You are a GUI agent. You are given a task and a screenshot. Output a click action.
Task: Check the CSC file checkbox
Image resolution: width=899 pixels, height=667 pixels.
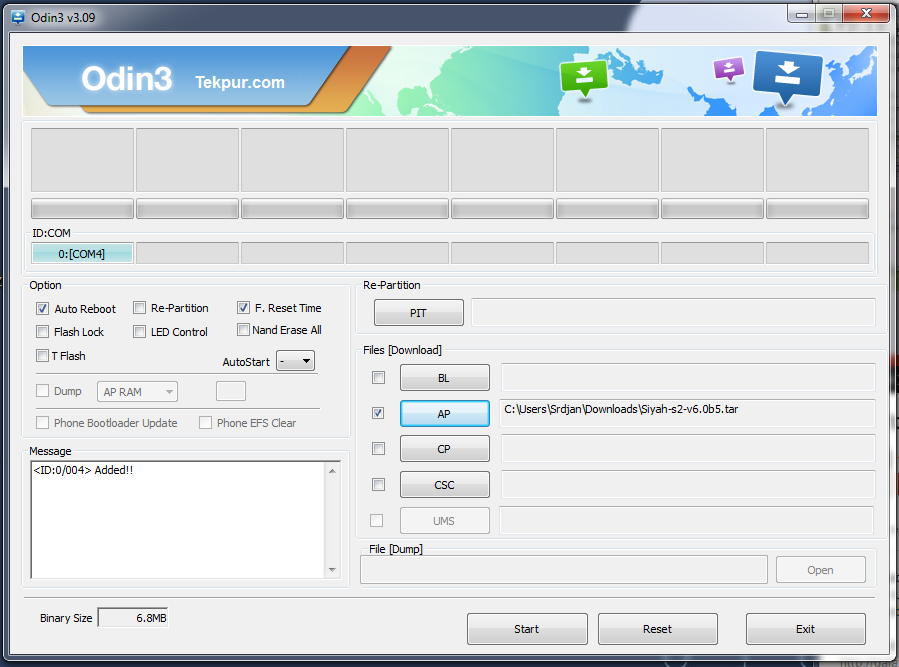[378, 485]
